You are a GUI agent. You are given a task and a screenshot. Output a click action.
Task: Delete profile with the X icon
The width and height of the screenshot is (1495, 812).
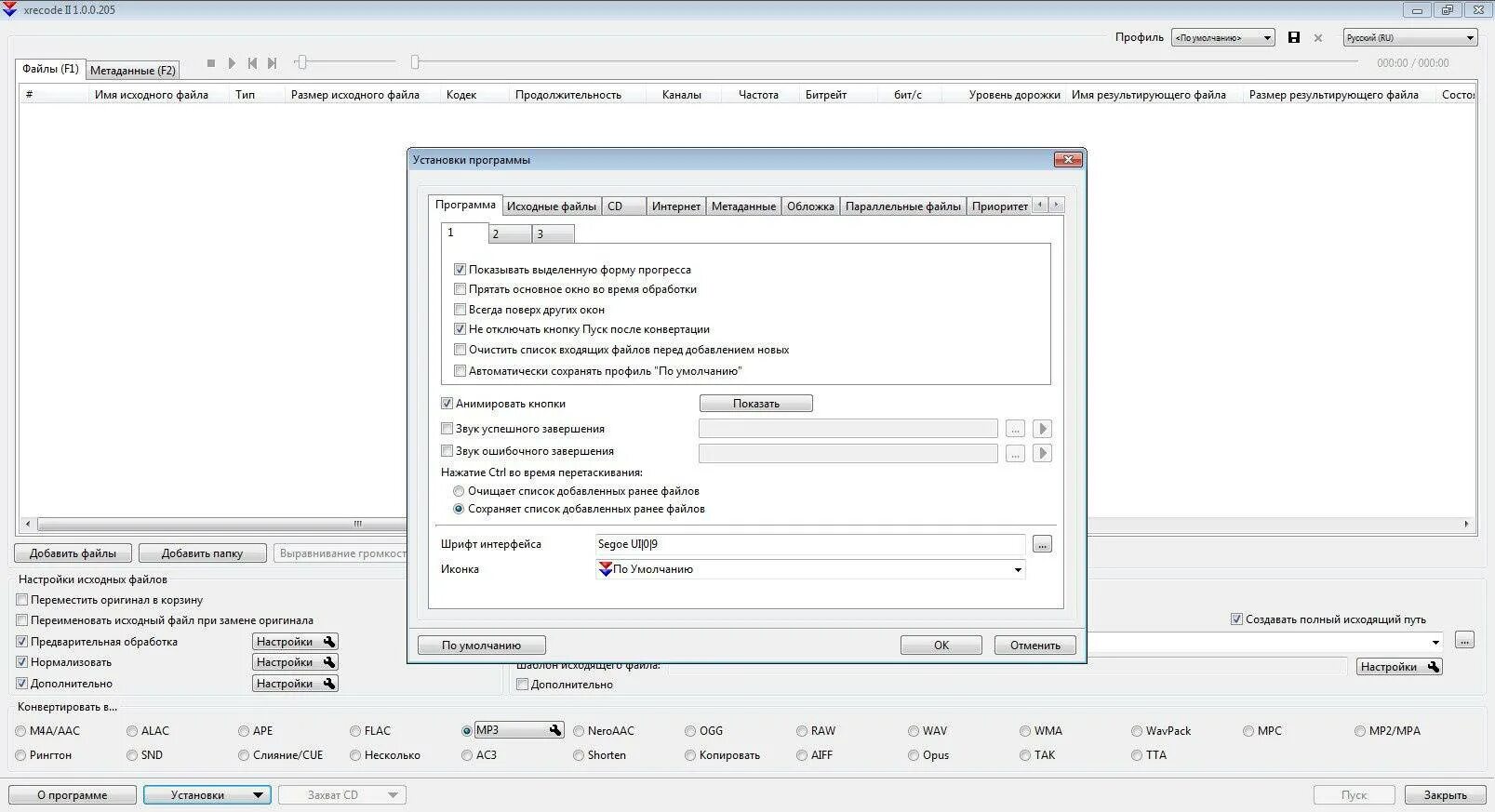(1317, 38)
